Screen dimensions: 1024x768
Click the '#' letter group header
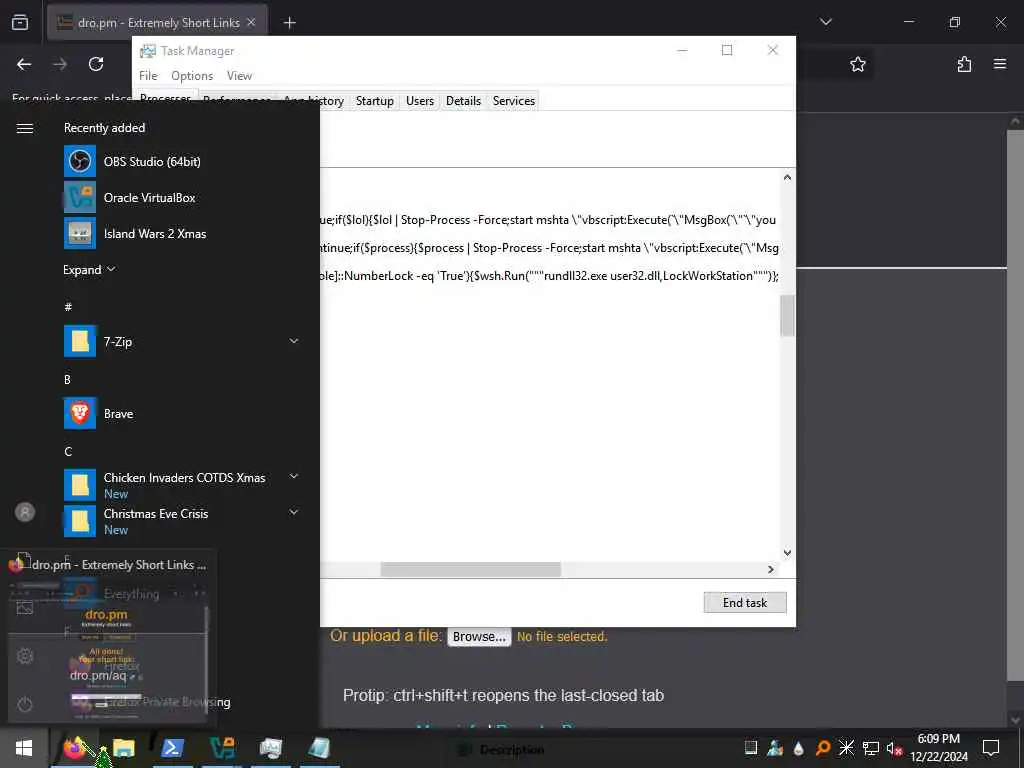(68, 306)
